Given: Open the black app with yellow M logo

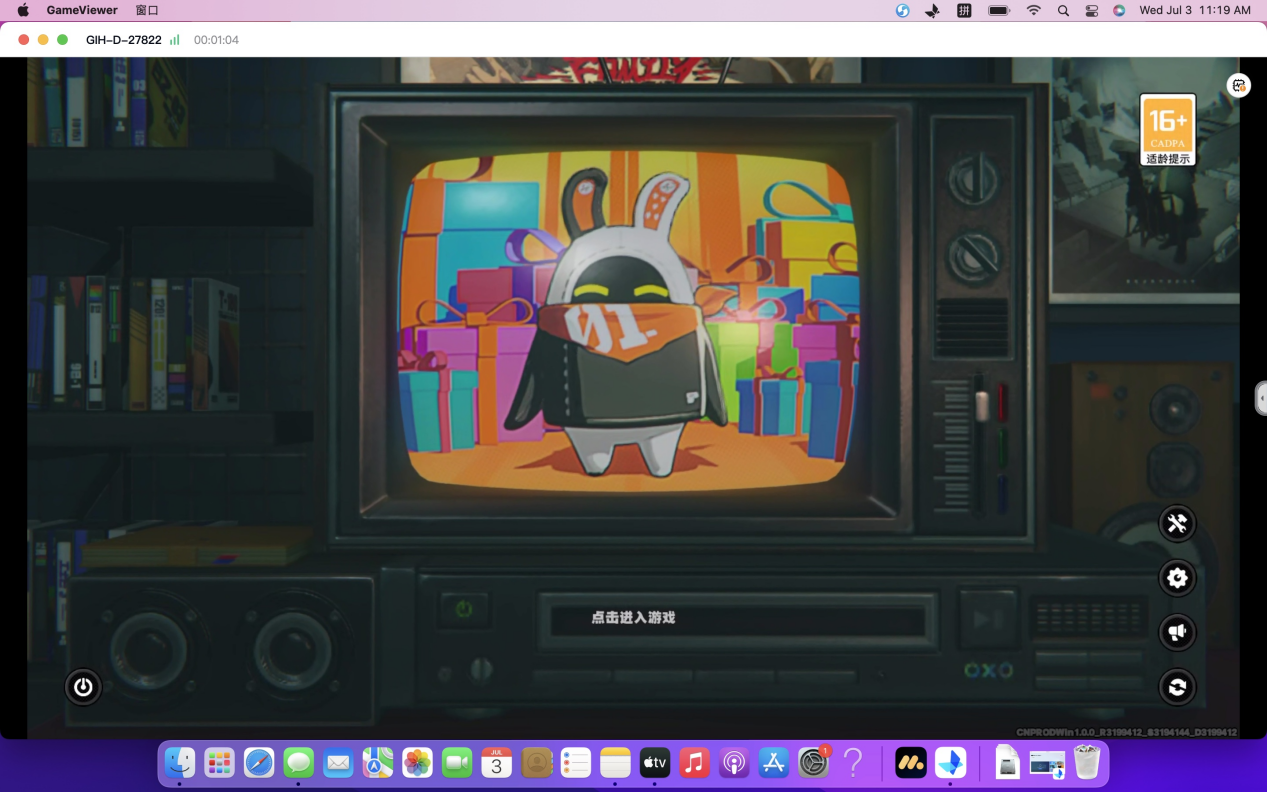Looking at the screenshot, I should (x=911, y=763).
